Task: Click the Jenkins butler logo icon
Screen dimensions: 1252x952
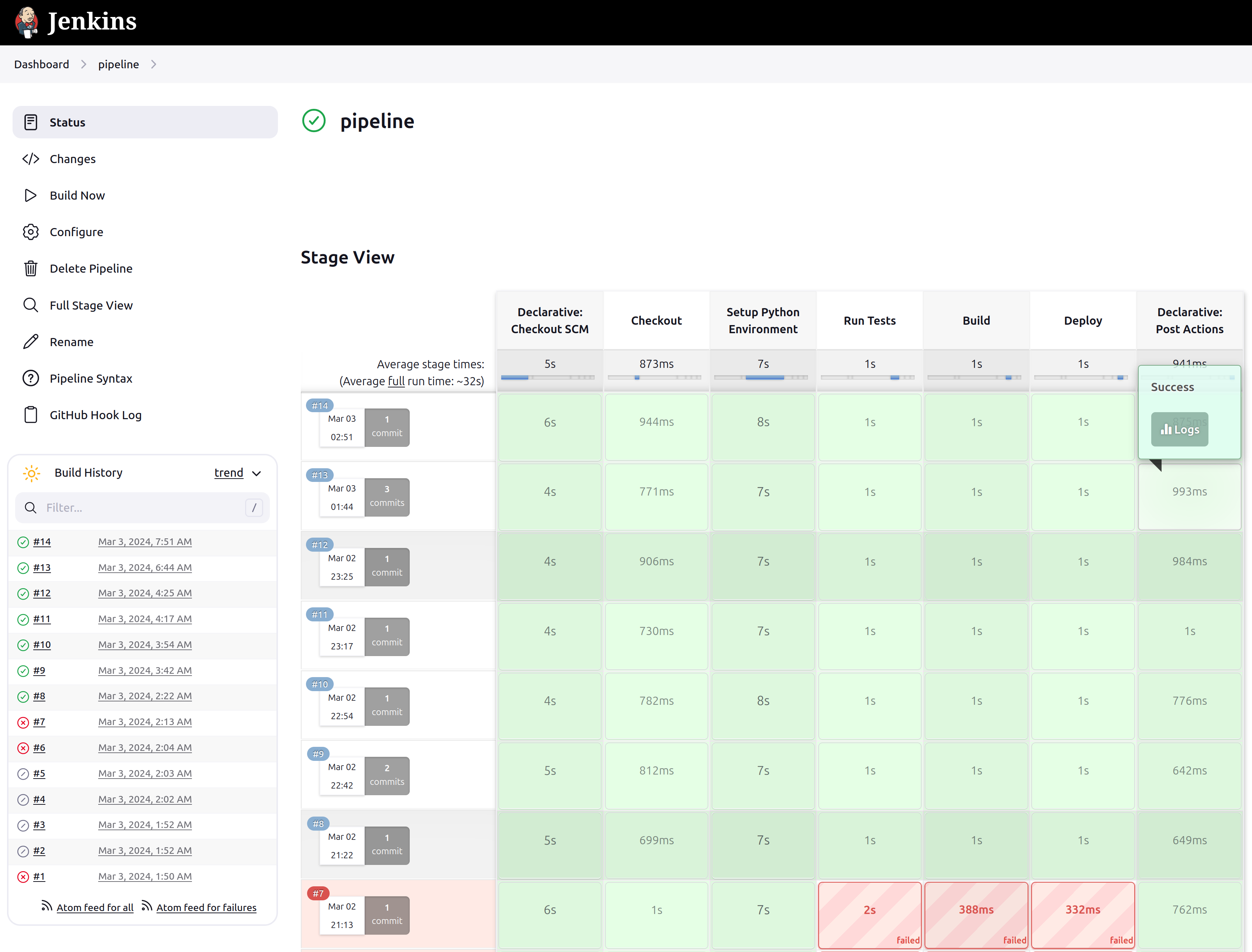Action: click(27, 22)
